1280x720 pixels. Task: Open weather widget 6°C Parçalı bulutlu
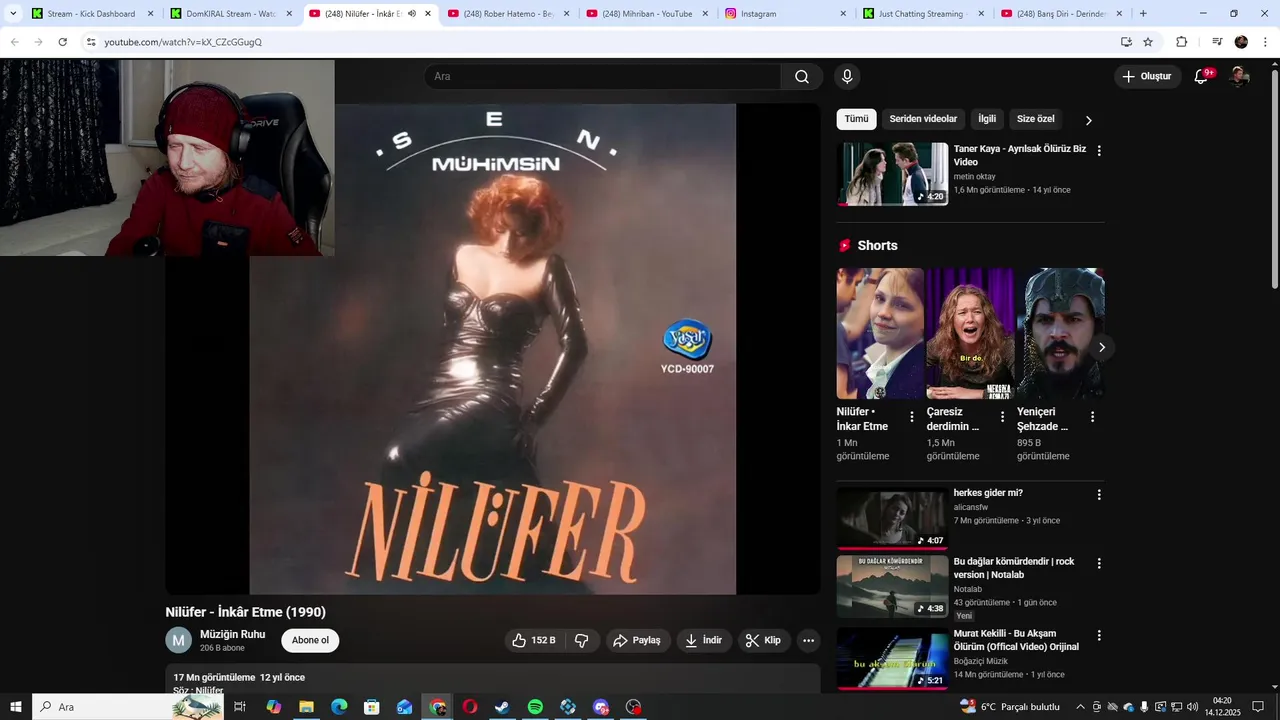click(1010, 707)
